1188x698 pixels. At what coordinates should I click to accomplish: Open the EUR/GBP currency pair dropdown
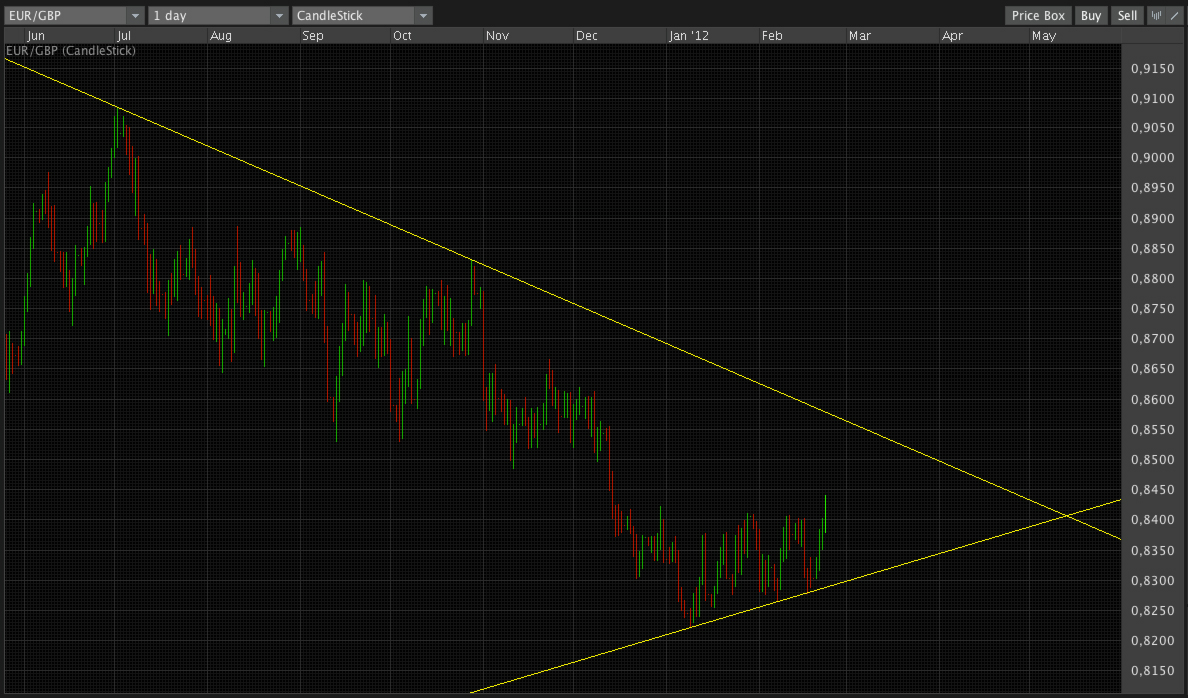click(x=73, y=15)
